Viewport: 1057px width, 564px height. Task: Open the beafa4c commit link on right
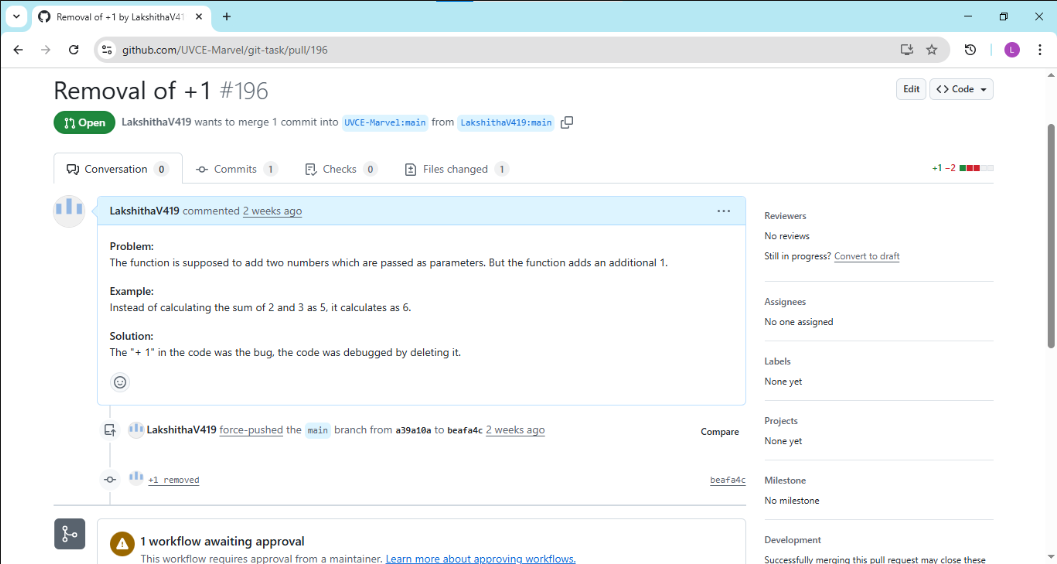(727, 480)
